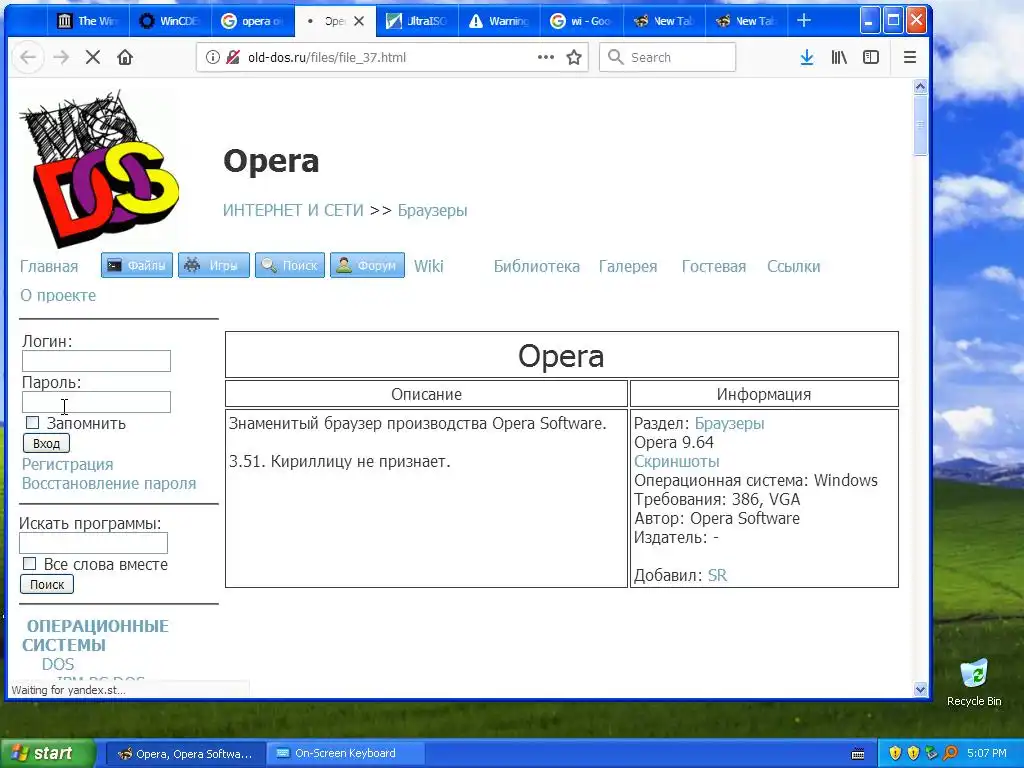Click the browser Search box
This screenshot has width=1024, height=768.
[x=667, y=57]
